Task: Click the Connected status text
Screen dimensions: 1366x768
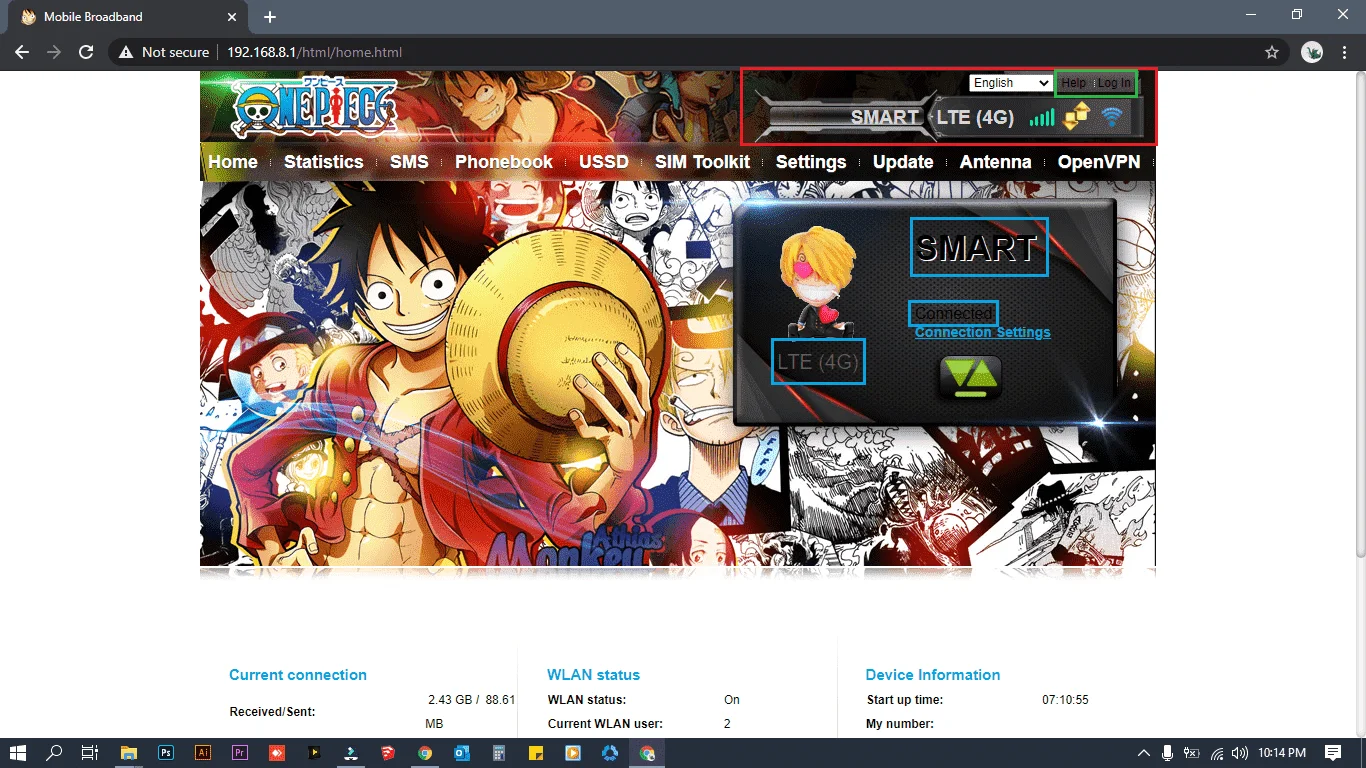Action: (x=953, y=313)
